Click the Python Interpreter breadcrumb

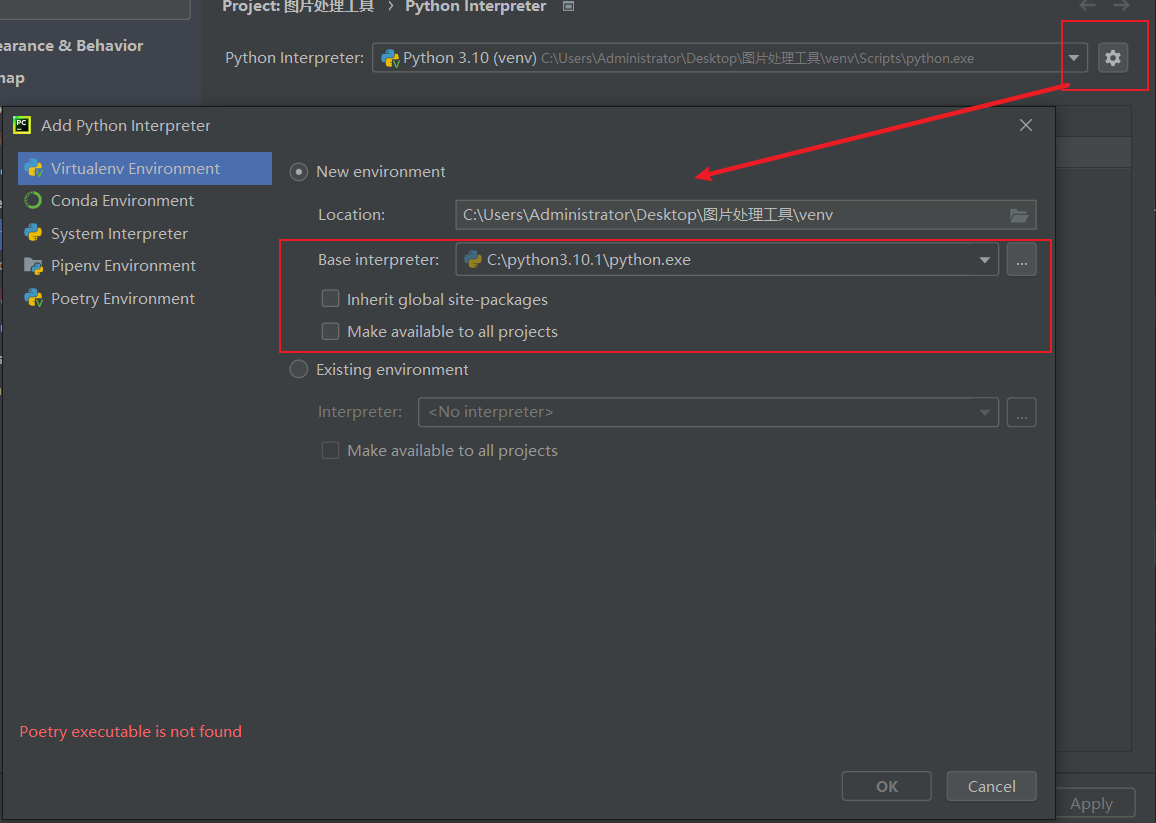(476, 7)
